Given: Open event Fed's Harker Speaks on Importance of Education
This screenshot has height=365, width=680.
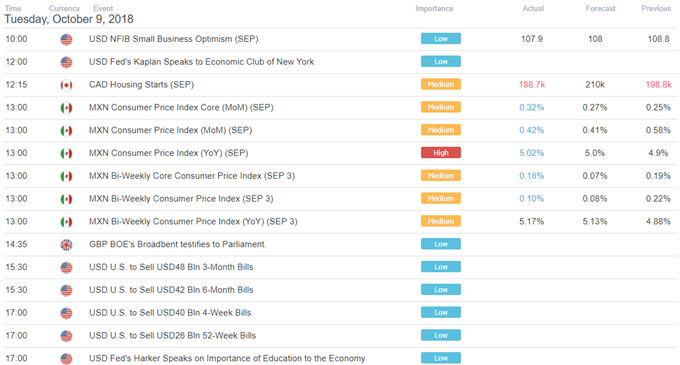Looking at the screenshot, I should (227, 358).
